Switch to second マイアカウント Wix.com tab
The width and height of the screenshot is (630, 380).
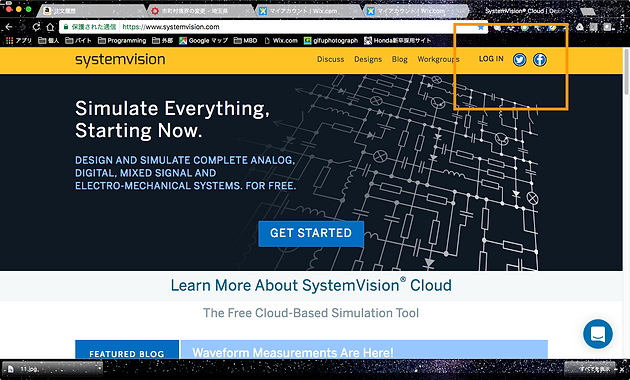(415, 11)
